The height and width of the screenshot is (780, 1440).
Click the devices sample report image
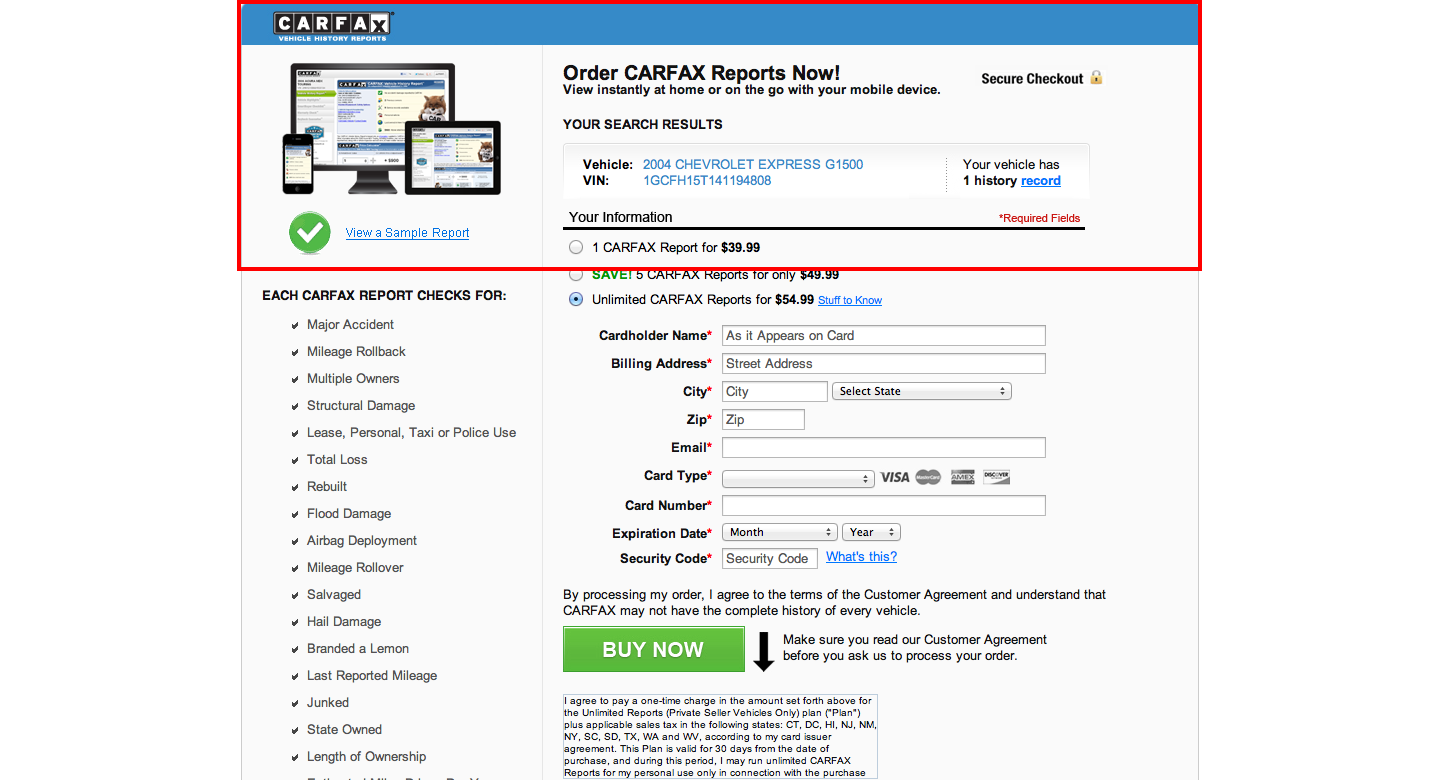click(x=391, y=129)
